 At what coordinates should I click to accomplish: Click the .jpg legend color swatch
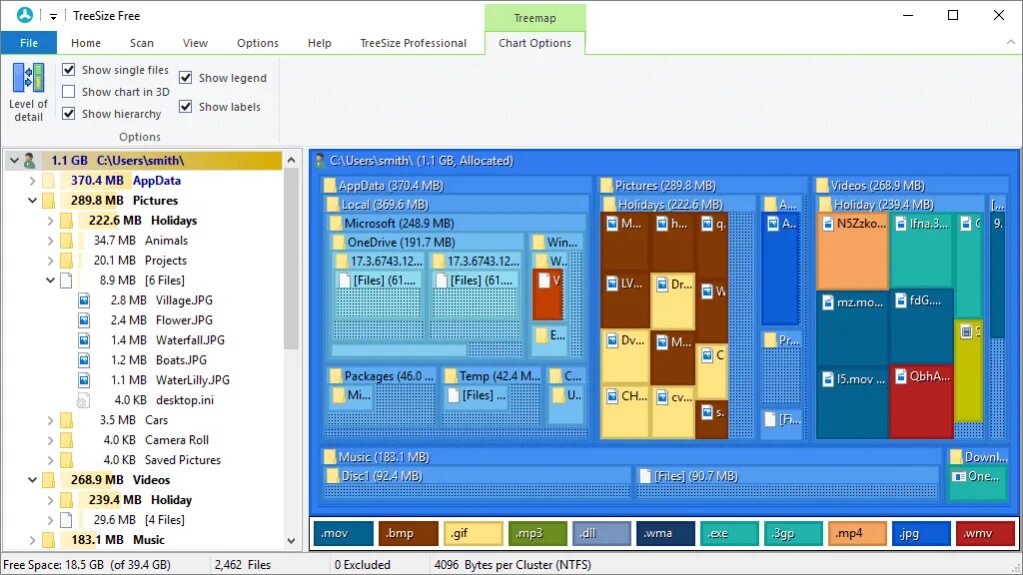(x=921, y=533)
